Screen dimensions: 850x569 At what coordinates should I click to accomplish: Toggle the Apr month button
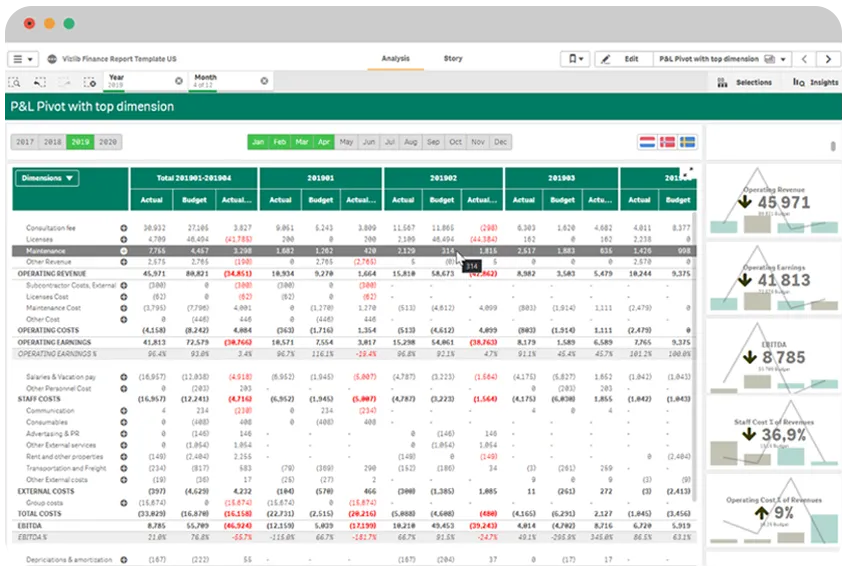tap(325, 143)
